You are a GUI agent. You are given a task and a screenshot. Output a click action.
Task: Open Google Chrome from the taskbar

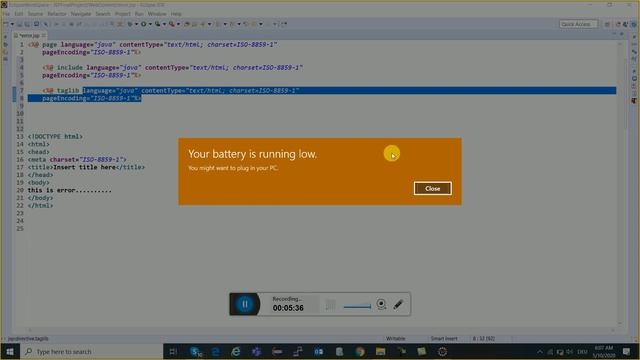pyautogui.click(x=360, y=351)
